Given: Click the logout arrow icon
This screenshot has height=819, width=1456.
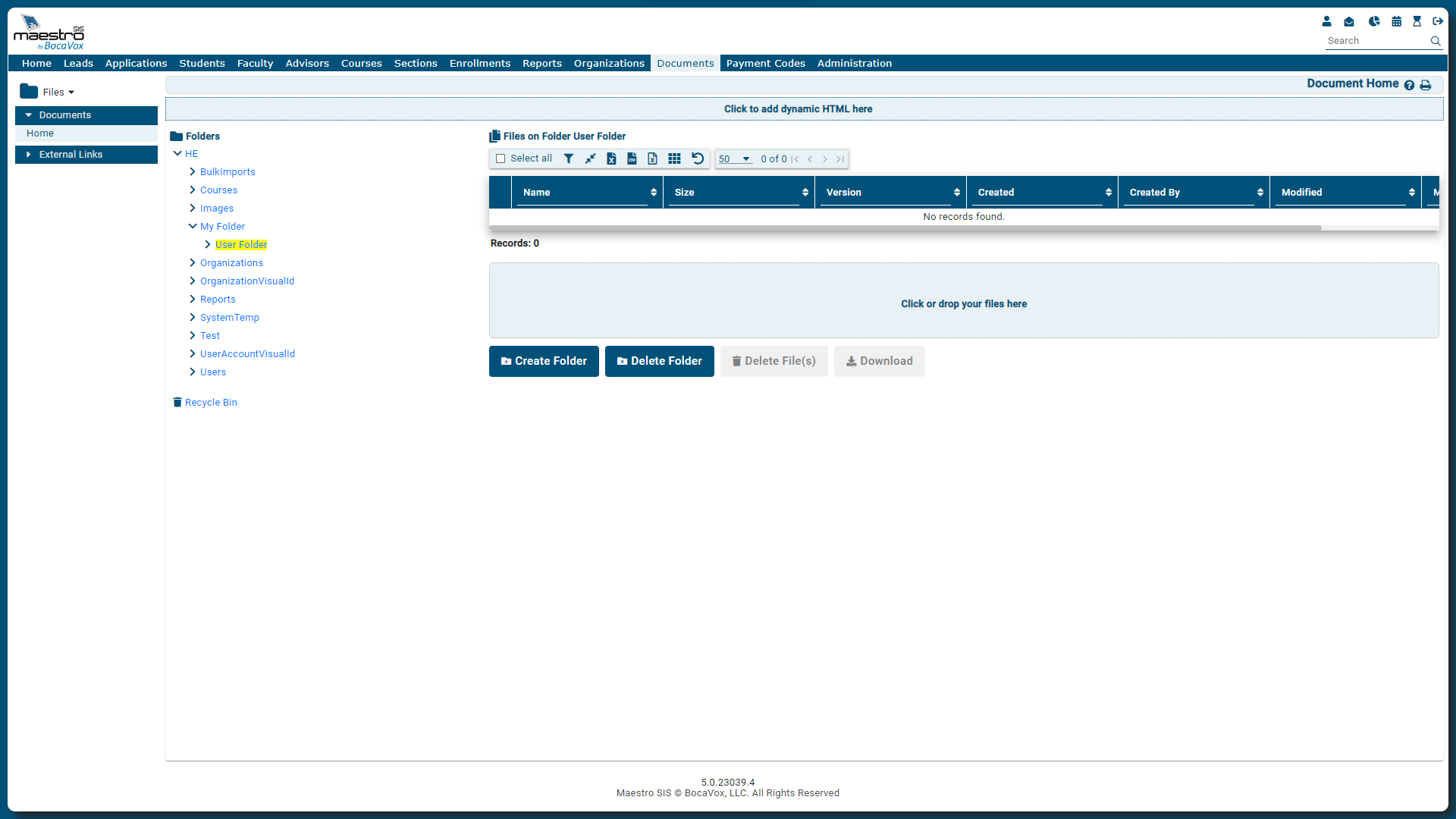Looking at the screenshot, I should [1437, 21].
